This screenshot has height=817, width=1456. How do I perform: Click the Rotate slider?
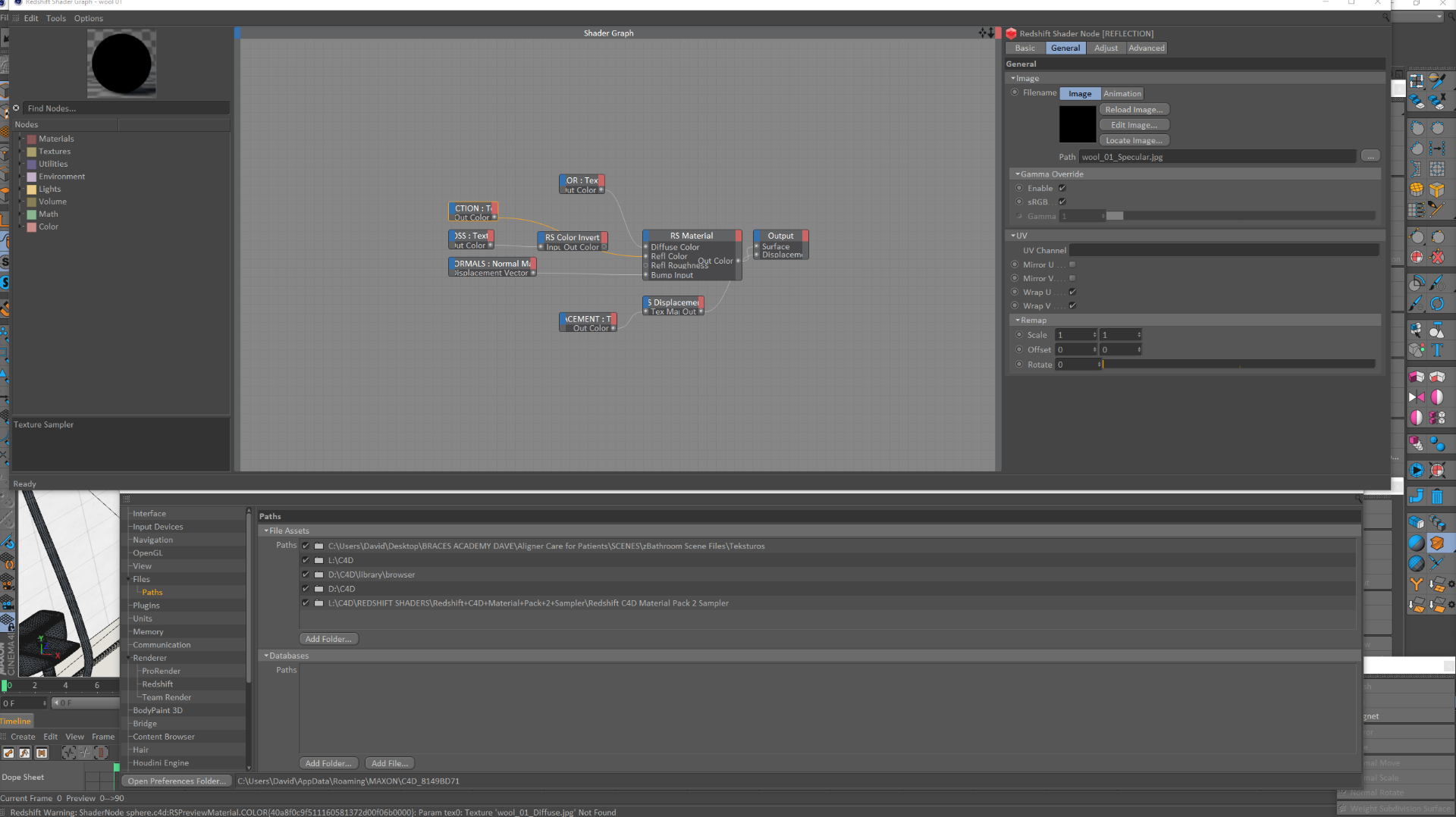pyautogui.click(x=1239, y=365)
